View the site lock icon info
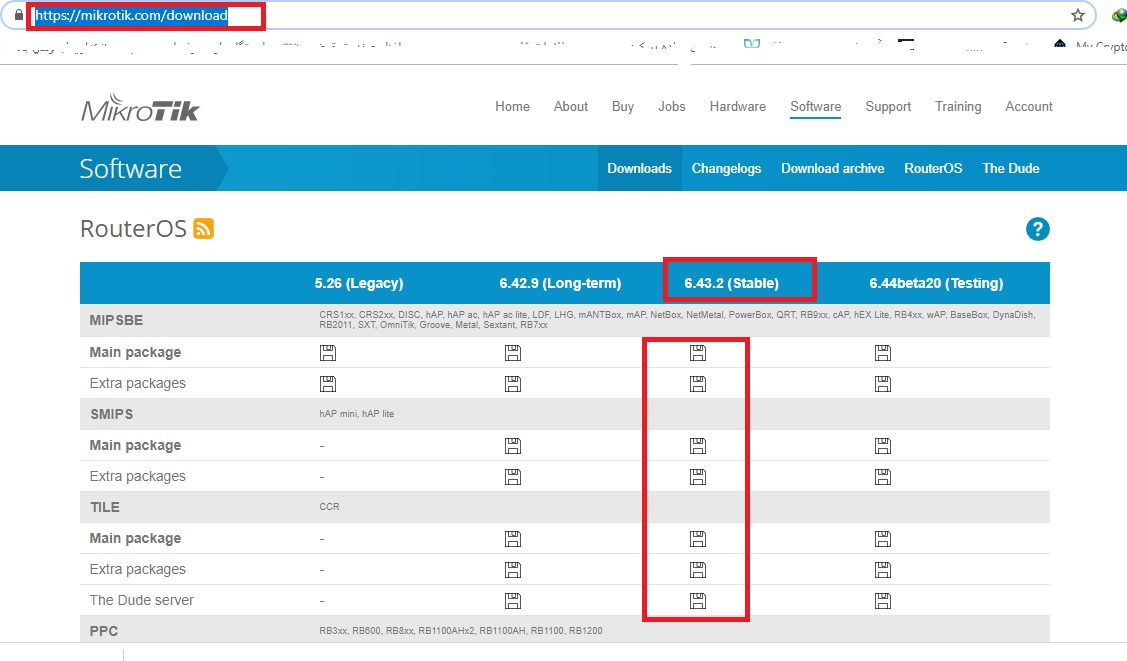The height and width of the screenshot is (661, 1127). click(19, 15)
